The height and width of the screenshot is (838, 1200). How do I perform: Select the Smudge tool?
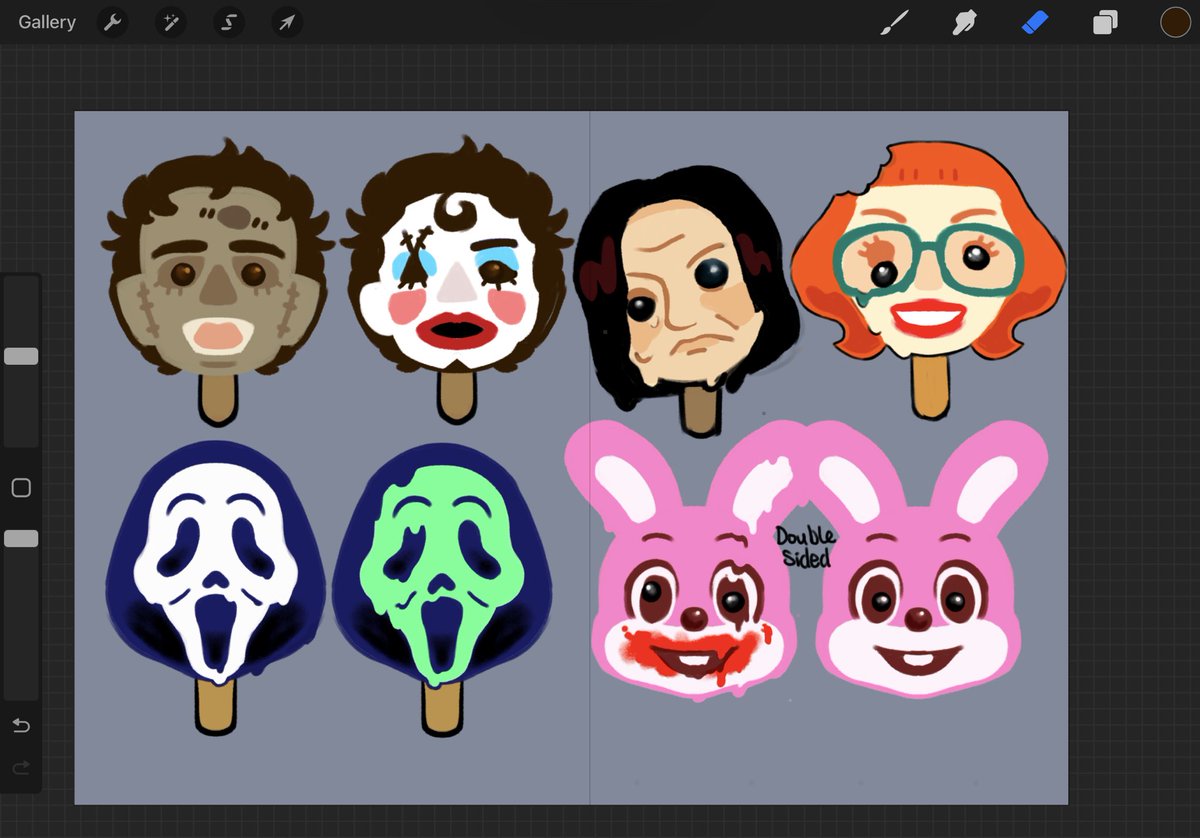964,22
